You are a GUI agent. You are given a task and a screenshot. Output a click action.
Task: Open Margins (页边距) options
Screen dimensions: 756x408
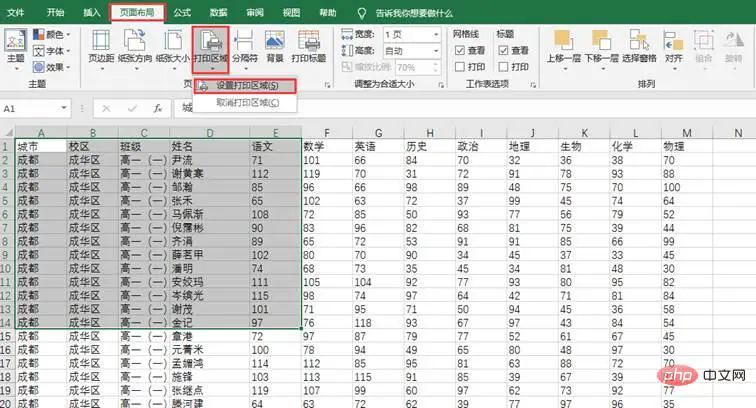click(101, 48)
